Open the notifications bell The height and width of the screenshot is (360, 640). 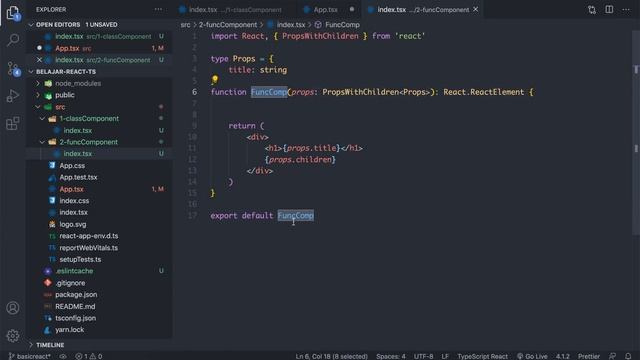click(628, 356)
